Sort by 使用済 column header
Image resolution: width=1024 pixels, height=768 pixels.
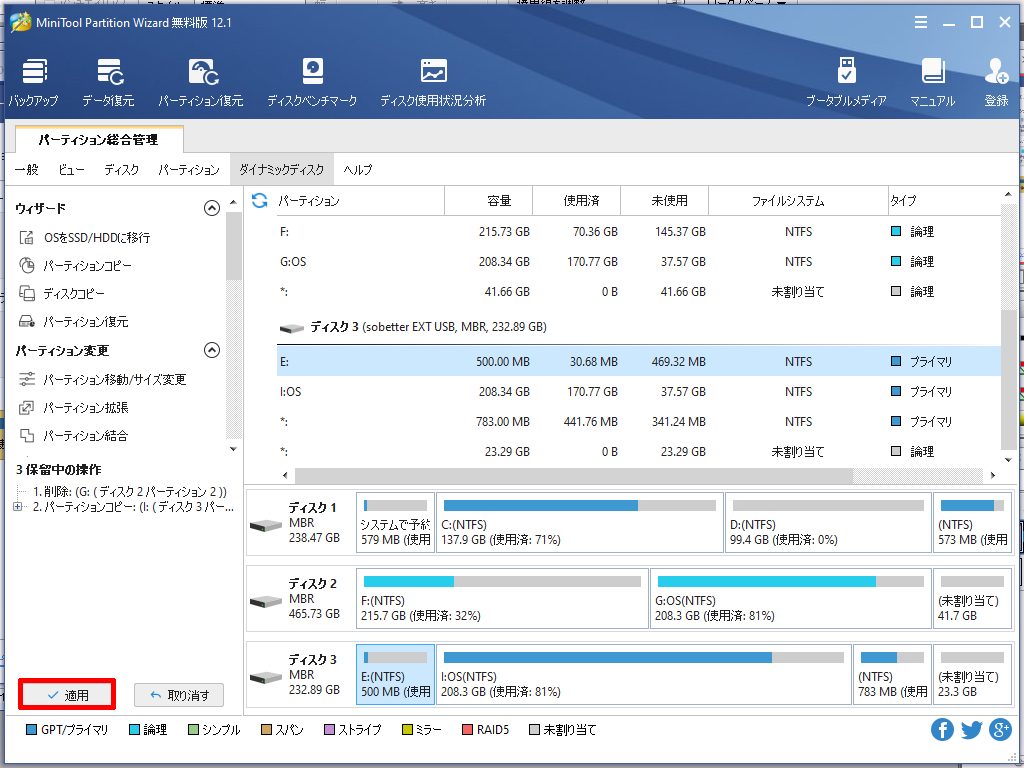pos(577,200)
